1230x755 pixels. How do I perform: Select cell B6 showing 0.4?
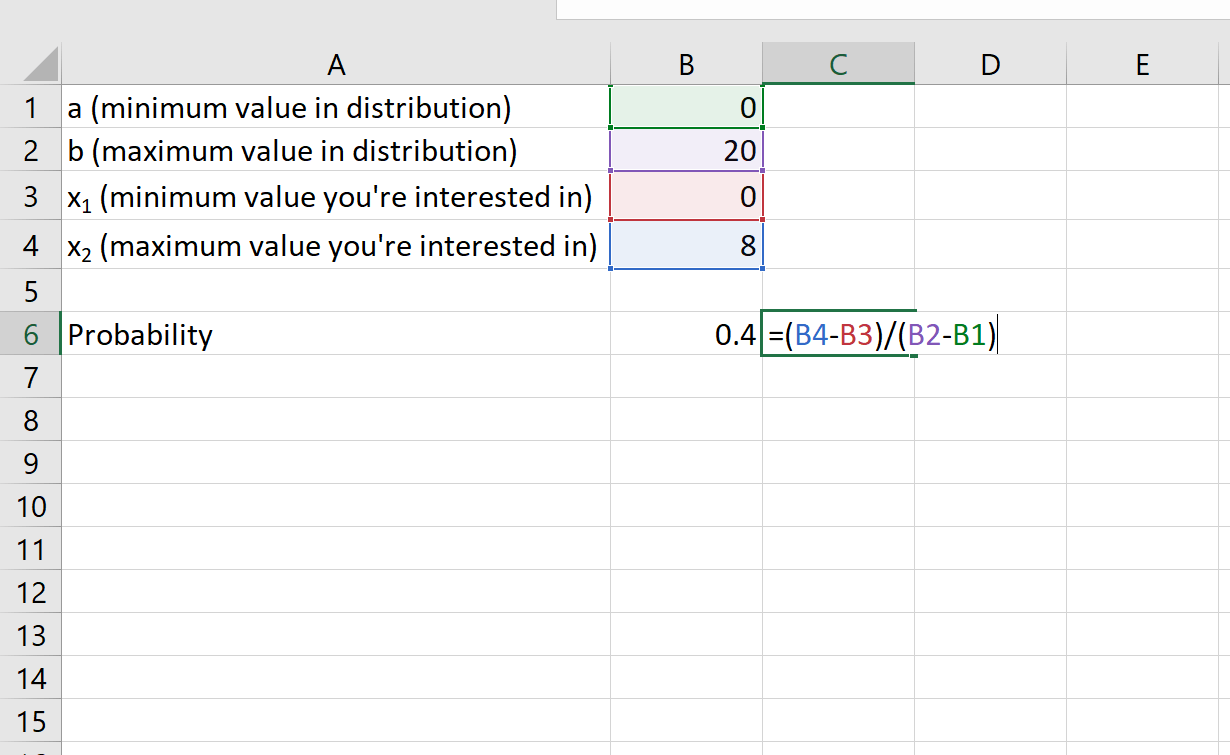pos(686,334)
